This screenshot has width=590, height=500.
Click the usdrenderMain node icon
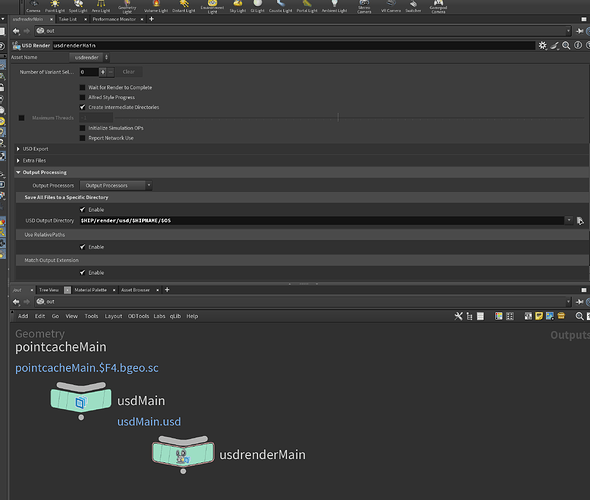(183, 452)
